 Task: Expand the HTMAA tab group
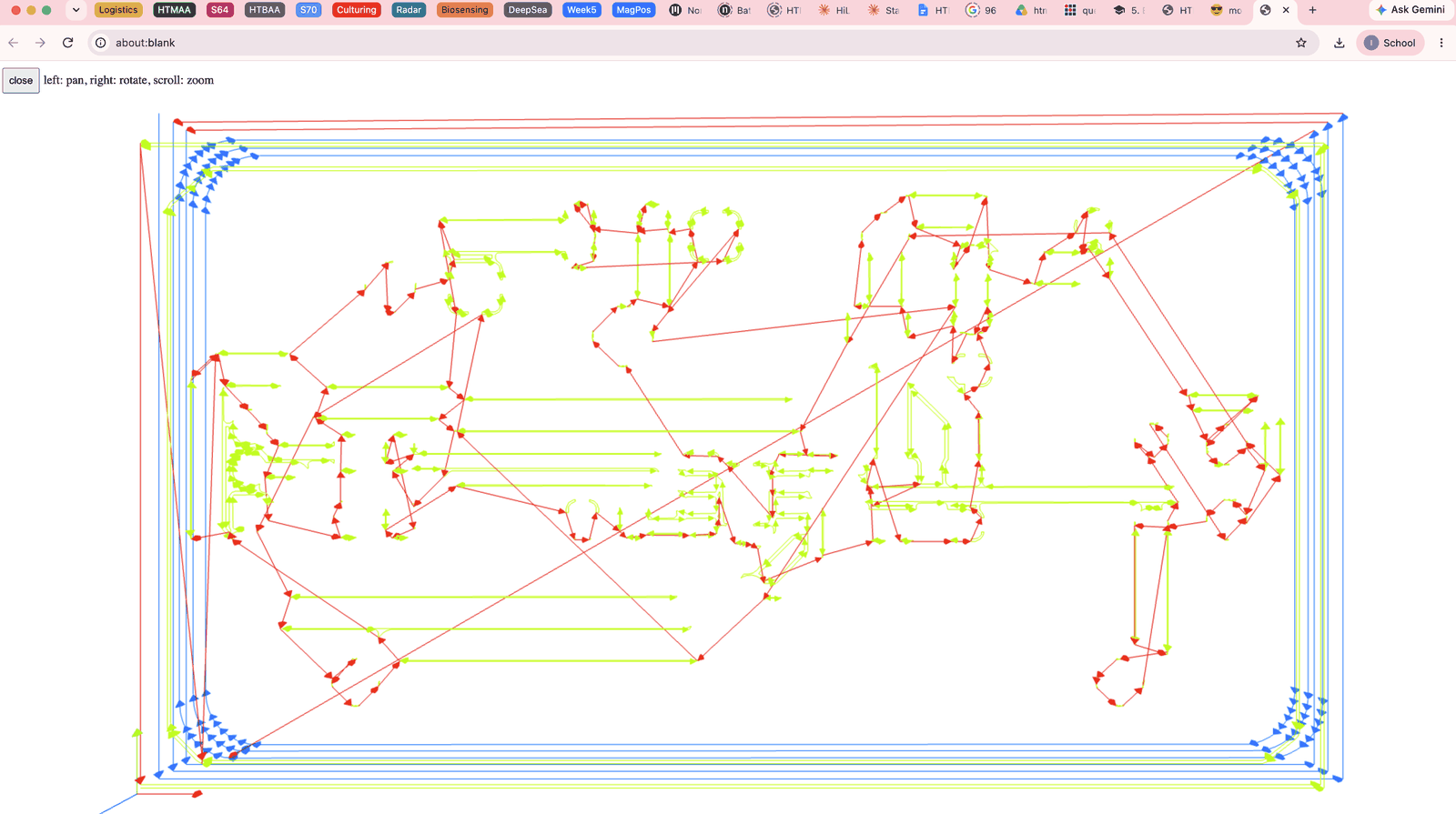coord(175,10)
